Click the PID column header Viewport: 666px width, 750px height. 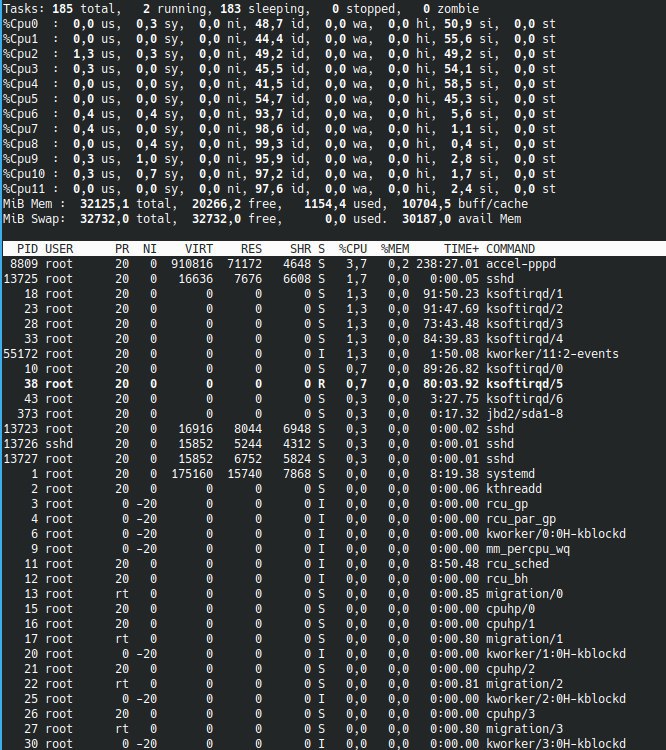(27, 249)
